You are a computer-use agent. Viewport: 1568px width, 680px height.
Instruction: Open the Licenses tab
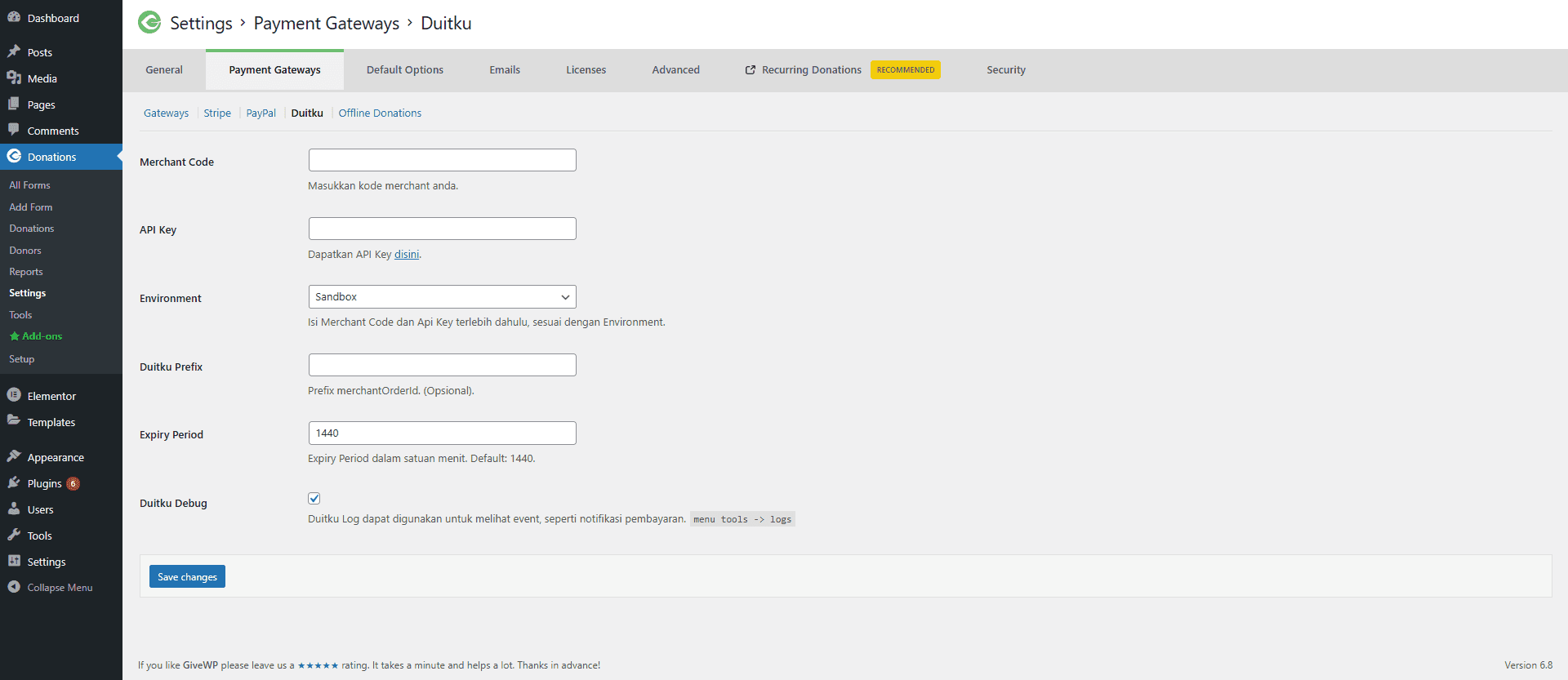coord(586,70)
